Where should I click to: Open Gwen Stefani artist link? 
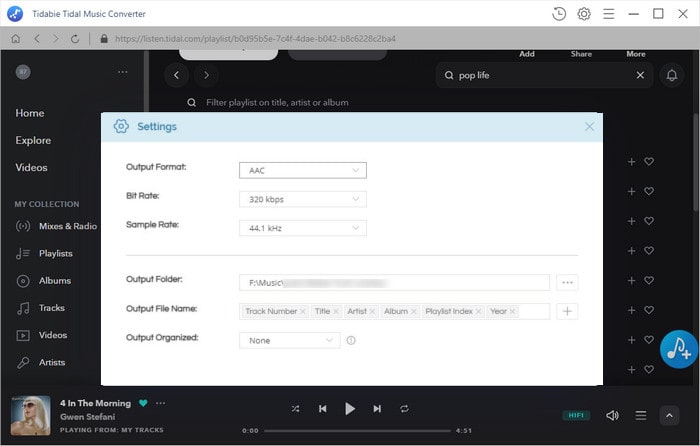point(88,417)
